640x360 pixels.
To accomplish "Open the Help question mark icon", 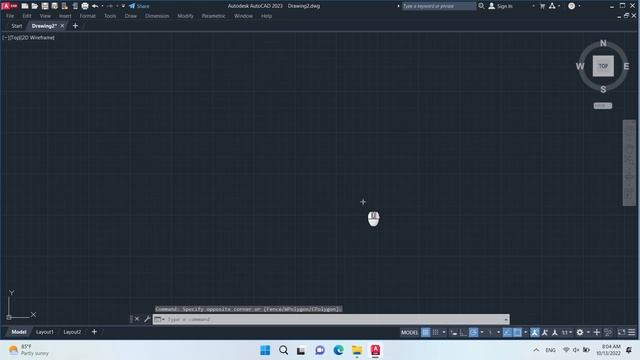I will [571, 6].
